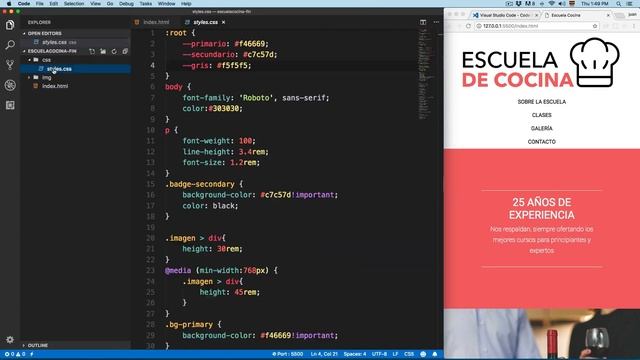Click the lightning quick-action status icon
The height and width of the screenshot is (360, 640).
tap(31, 354)
